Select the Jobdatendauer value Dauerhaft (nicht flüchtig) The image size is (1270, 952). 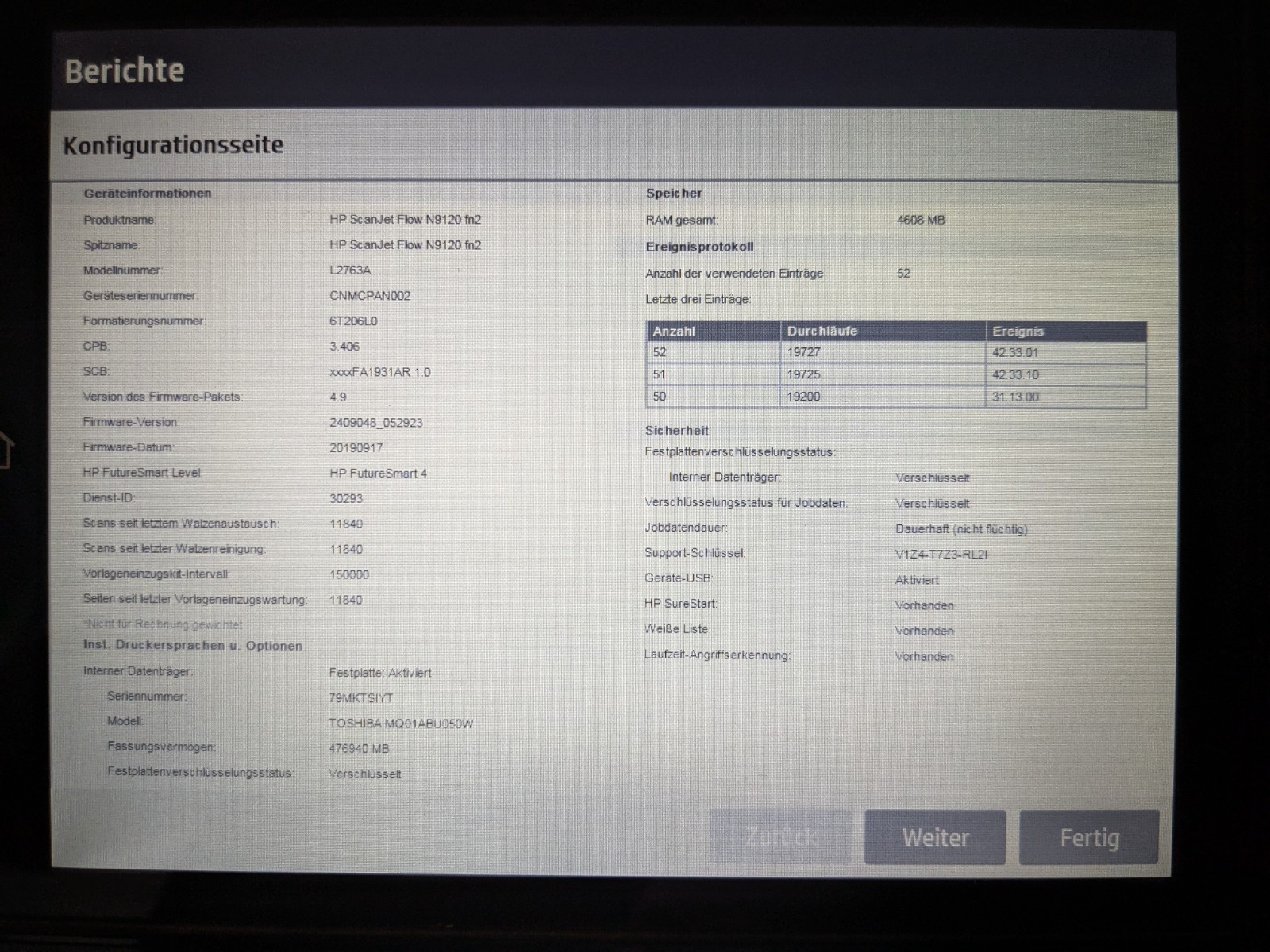pos(961,529)
